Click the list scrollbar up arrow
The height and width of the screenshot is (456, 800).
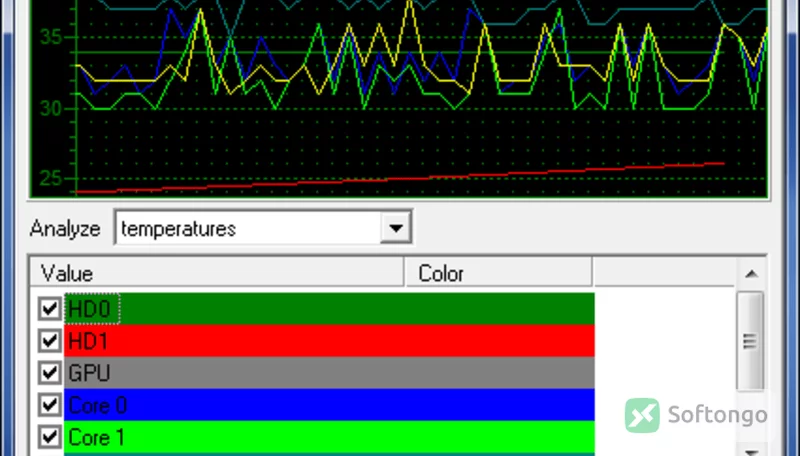click(x=751, y=274)
